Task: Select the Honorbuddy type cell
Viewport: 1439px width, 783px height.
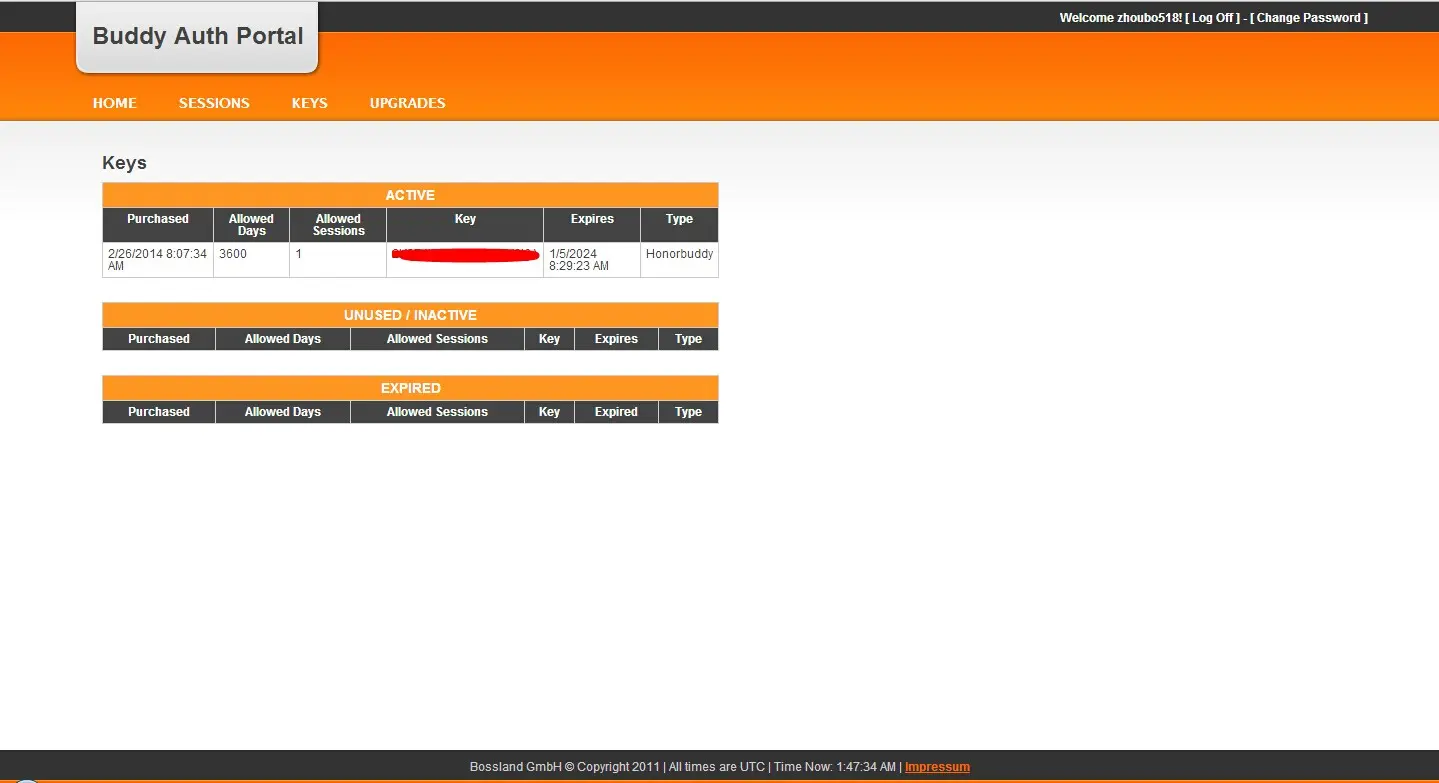Action: 679,254
